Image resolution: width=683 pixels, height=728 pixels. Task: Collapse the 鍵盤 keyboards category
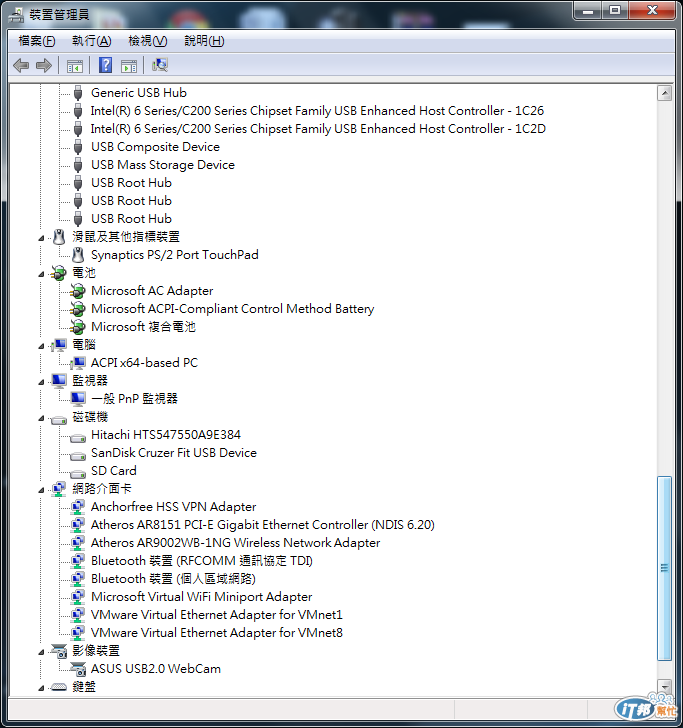[x=41, y=688]
